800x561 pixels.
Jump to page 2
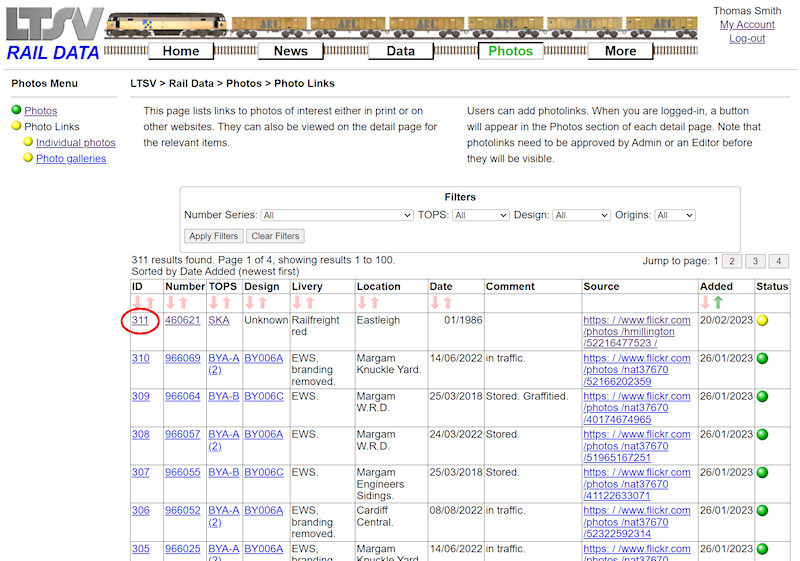(x=732, y=261)
